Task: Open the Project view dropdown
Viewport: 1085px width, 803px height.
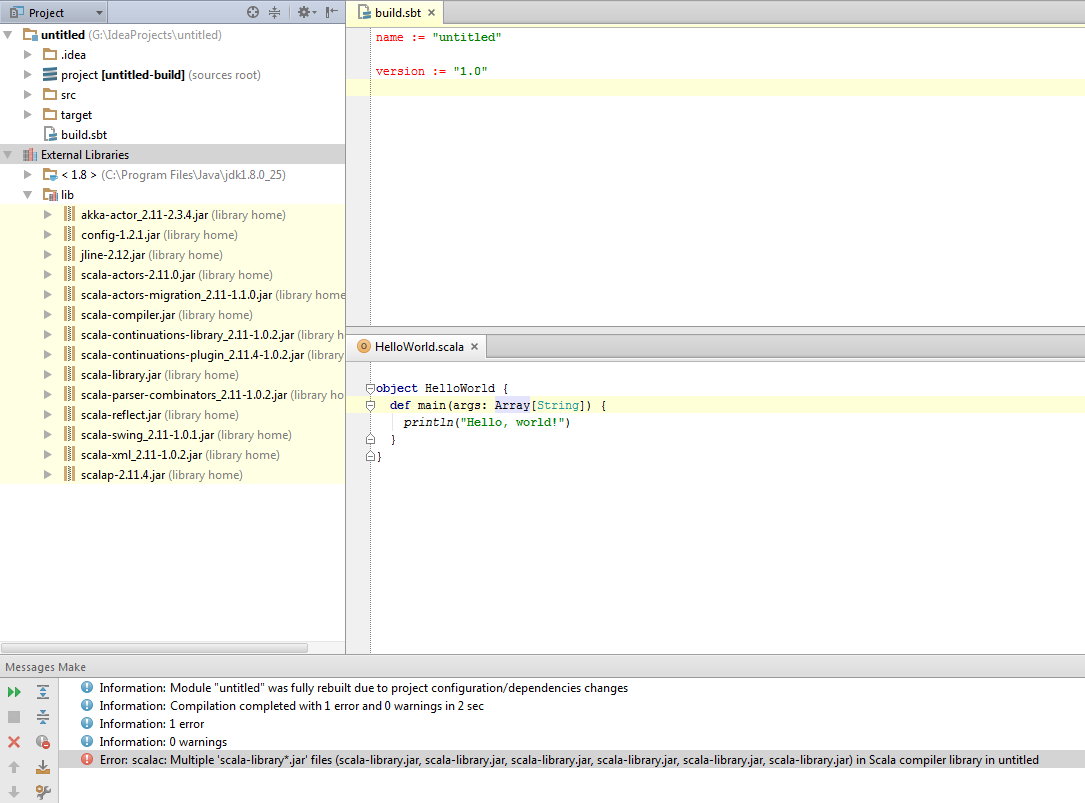Action: (x=56, y=12)
